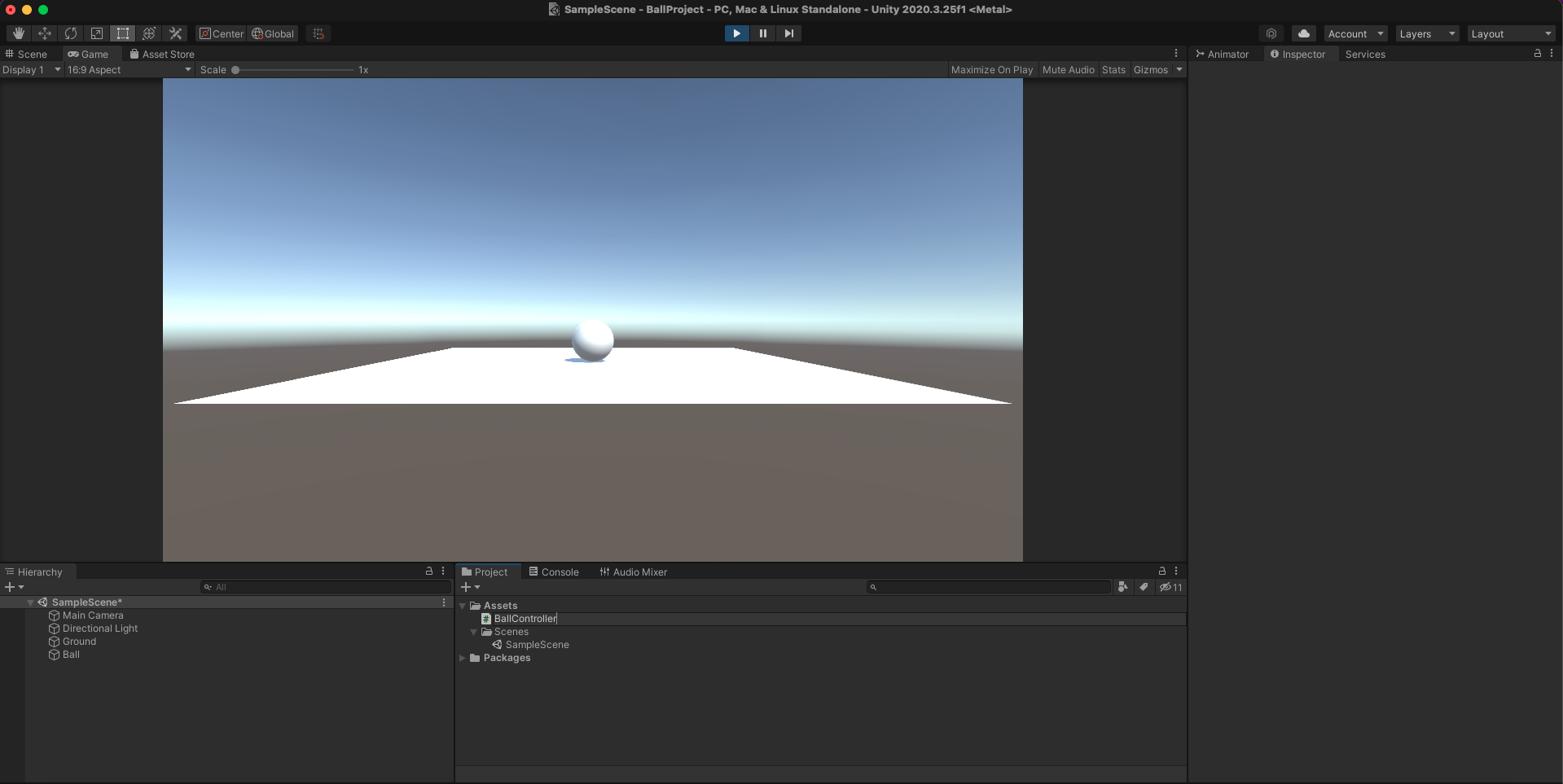This screenshot has height=784, width=1563.
Task: Click the Pause button
Action: [x=762, y=33]
